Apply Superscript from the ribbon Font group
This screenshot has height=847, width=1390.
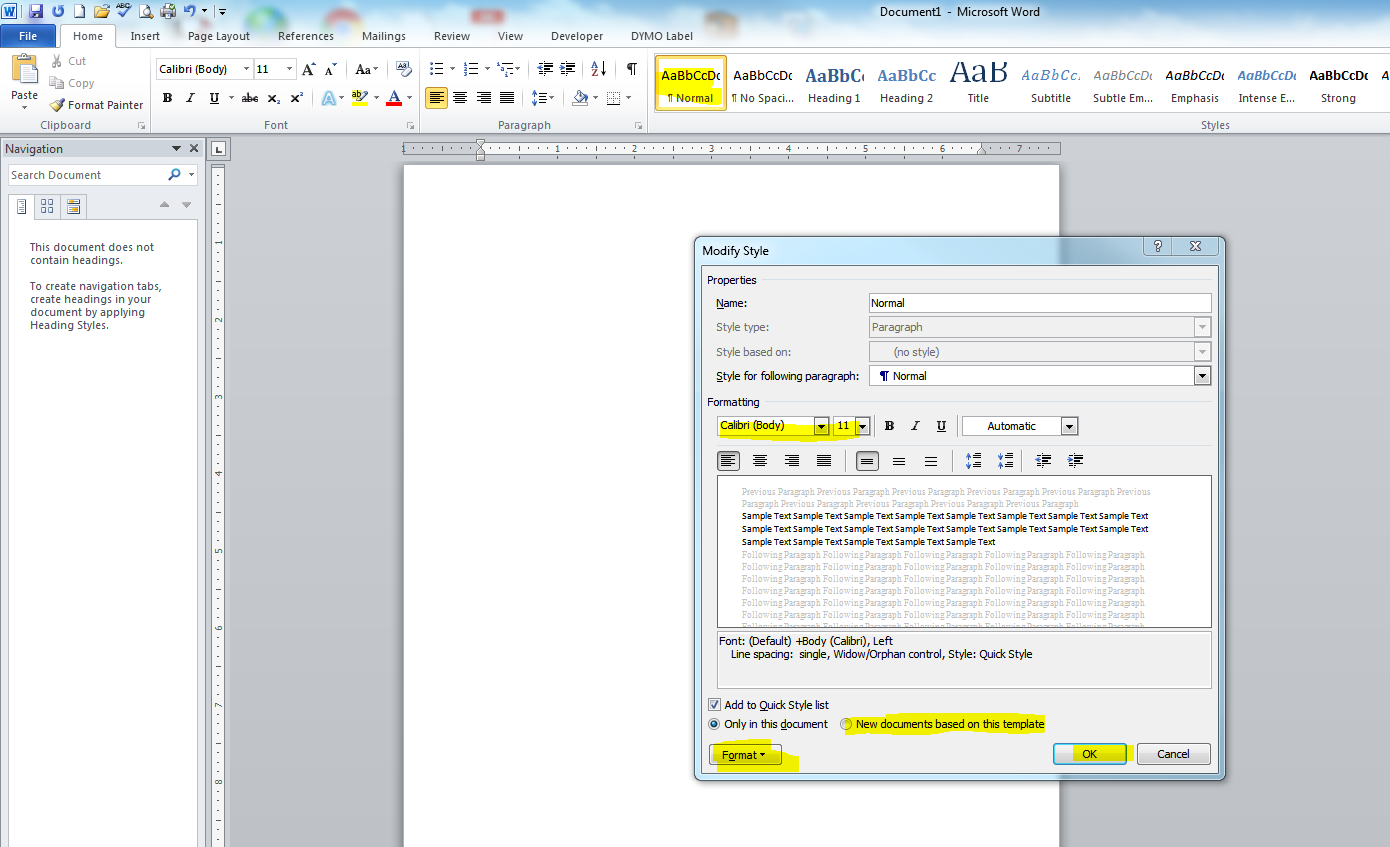pos(297,98)
